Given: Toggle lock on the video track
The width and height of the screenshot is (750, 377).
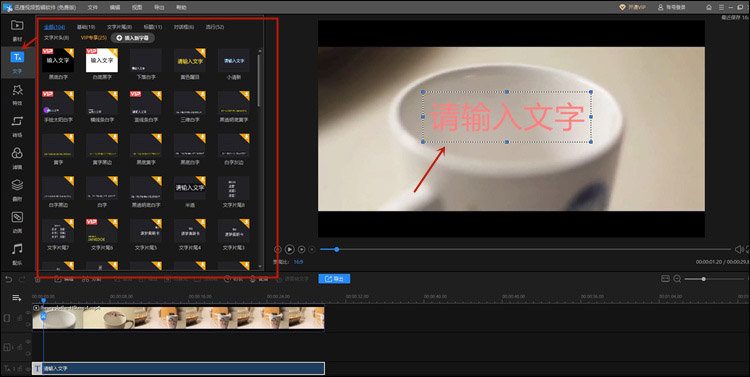Looking at the screenshot, I should coord(20,318).
